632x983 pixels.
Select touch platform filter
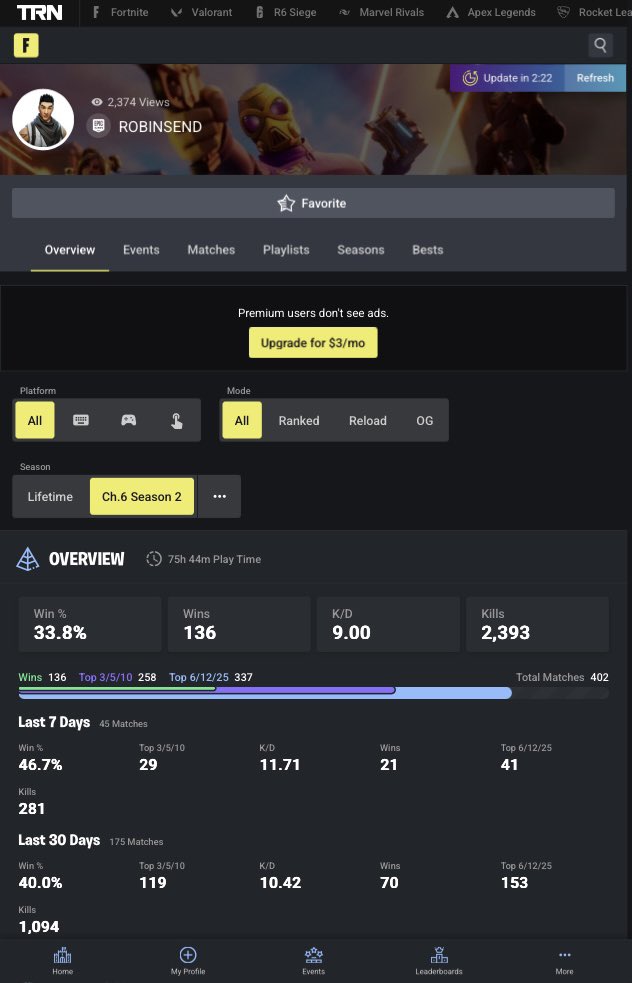point(176,420)
